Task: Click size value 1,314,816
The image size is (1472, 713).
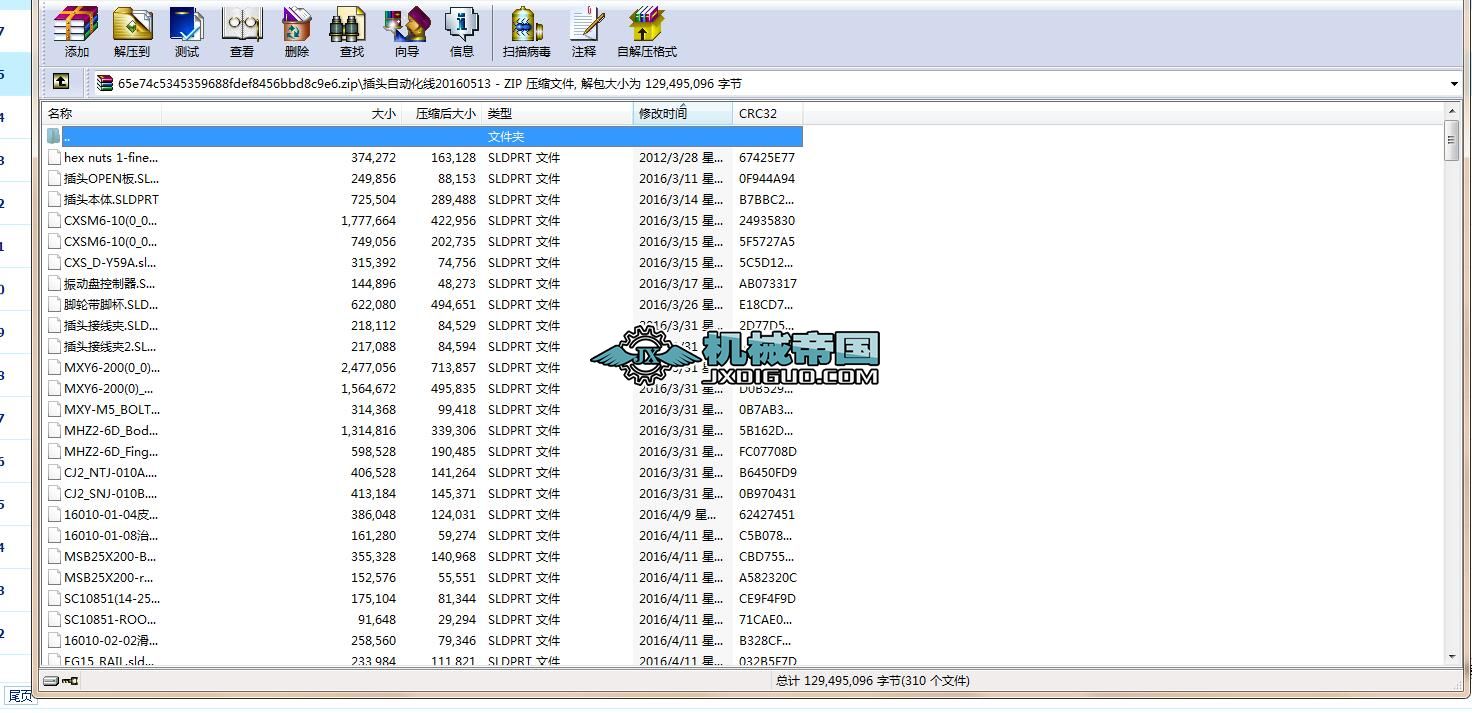Action: [368, 430]
